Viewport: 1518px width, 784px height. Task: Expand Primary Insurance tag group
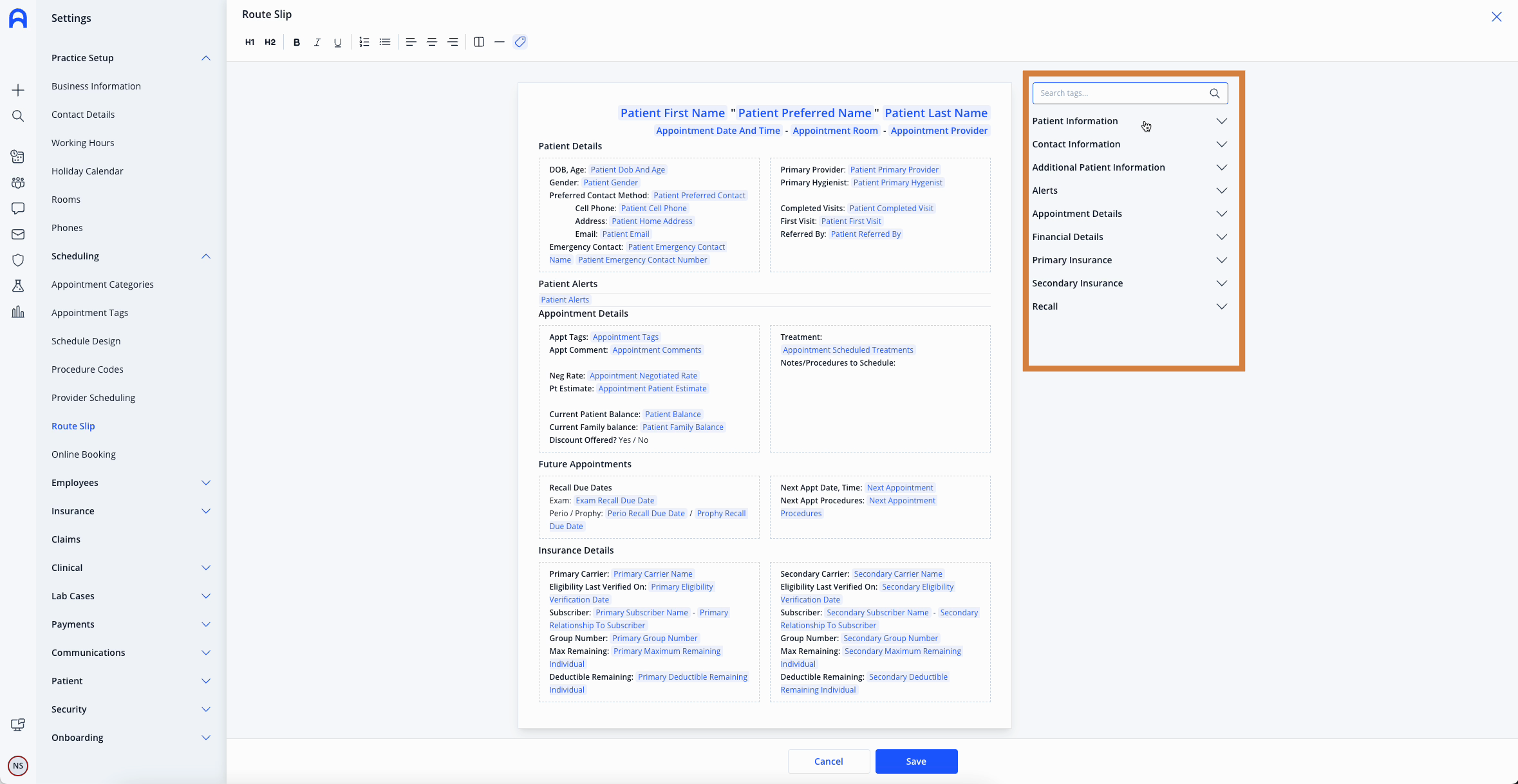click(x=1130, y=260)
